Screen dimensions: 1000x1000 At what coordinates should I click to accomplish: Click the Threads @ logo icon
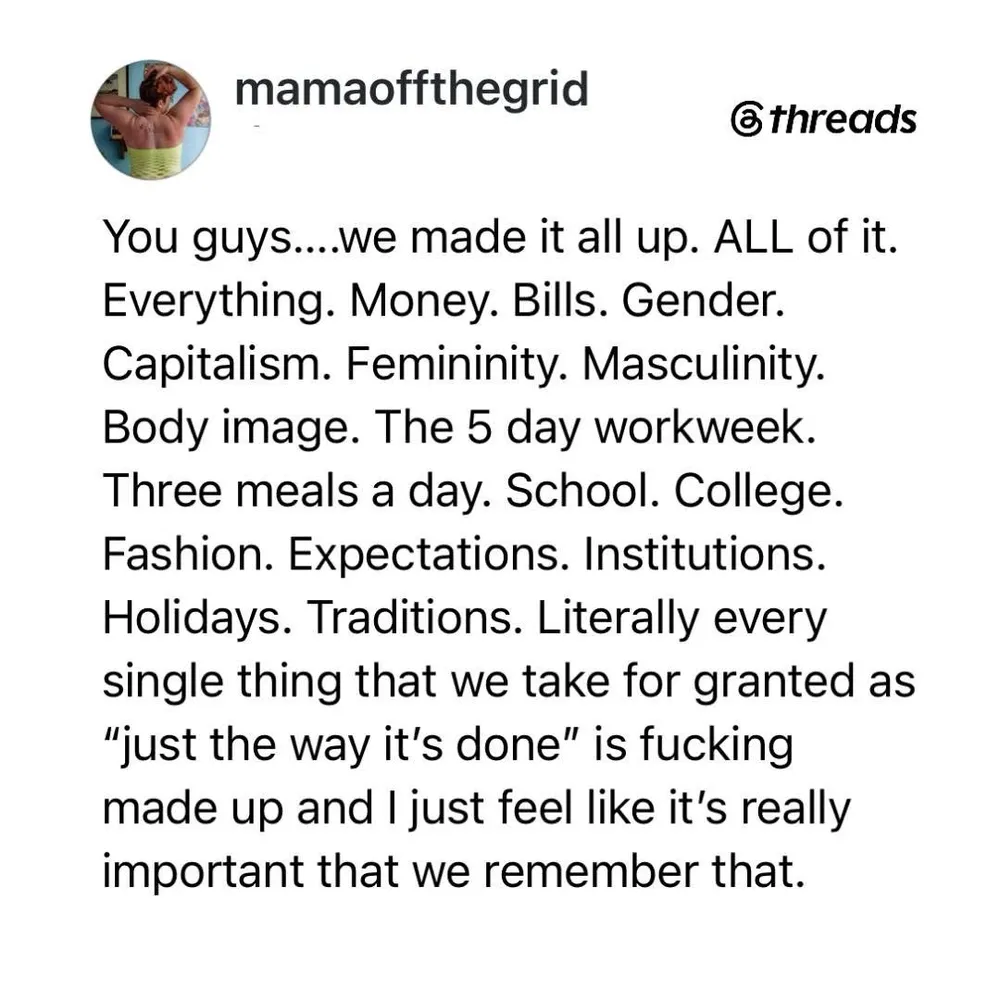click(x=747, y=120)
